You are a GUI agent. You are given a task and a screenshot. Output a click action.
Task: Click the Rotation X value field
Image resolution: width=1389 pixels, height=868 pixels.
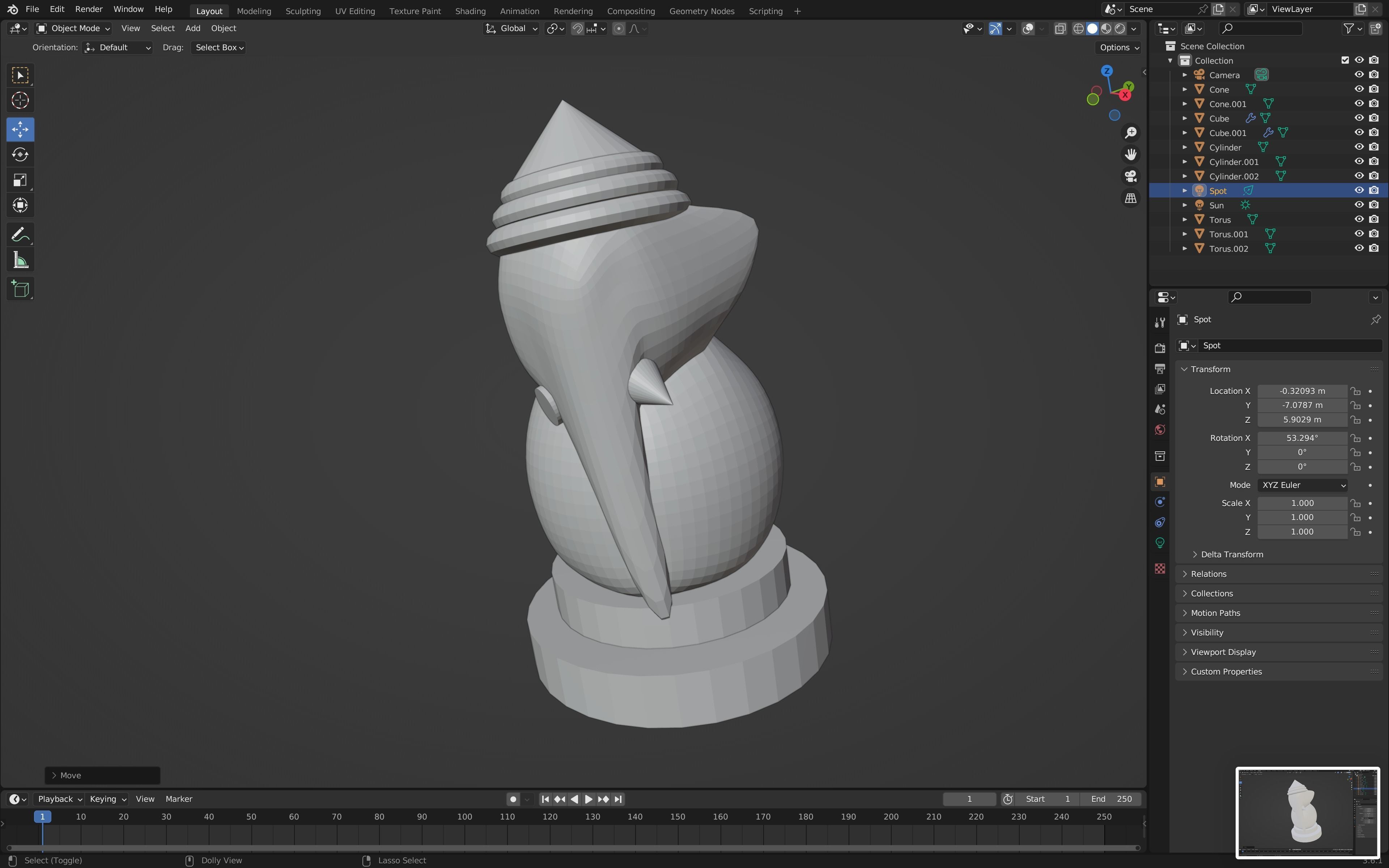1302,438
